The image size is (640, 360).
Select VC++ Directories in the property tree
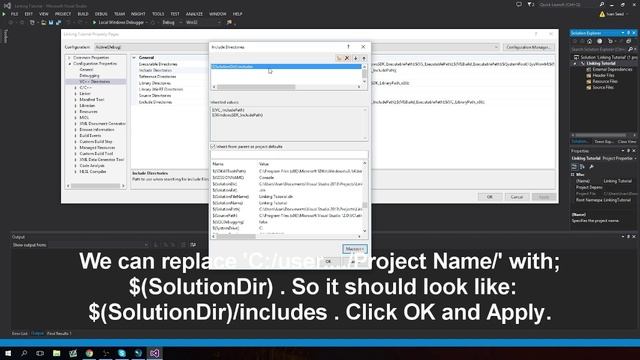(x=95, y=82)
